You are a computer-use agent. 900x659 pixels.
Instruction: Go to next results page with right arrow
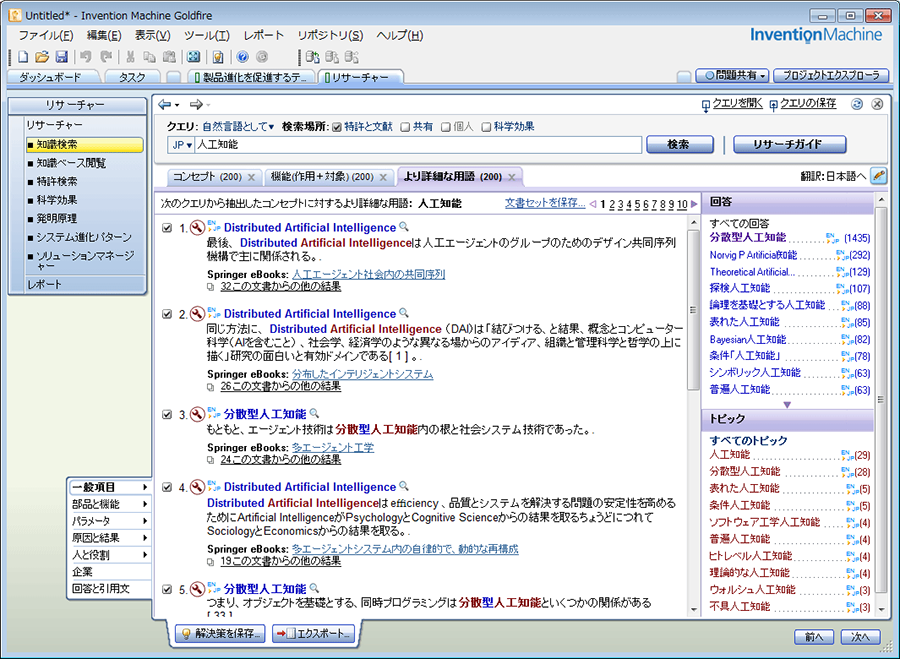coord(694,204)
